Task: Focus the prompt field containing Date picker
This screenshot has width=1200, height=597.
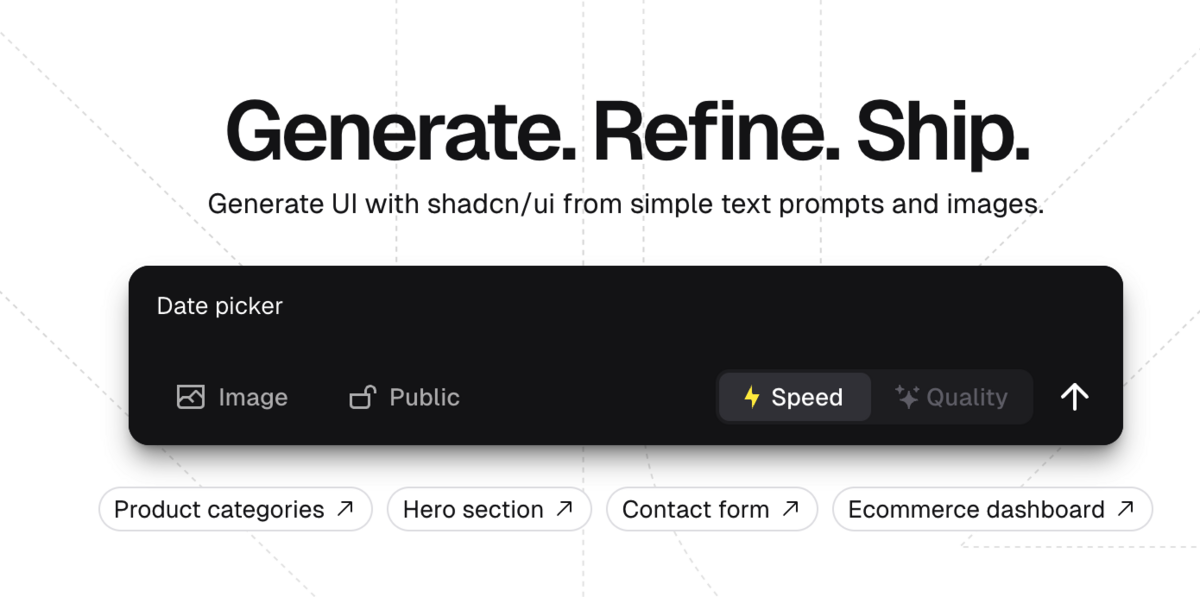Action: click(625, 318)
